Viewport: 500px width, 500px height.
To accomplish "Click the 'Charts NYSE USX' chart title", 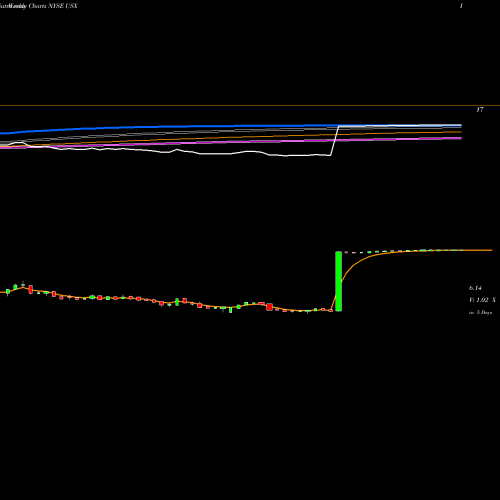I will 53,6.
